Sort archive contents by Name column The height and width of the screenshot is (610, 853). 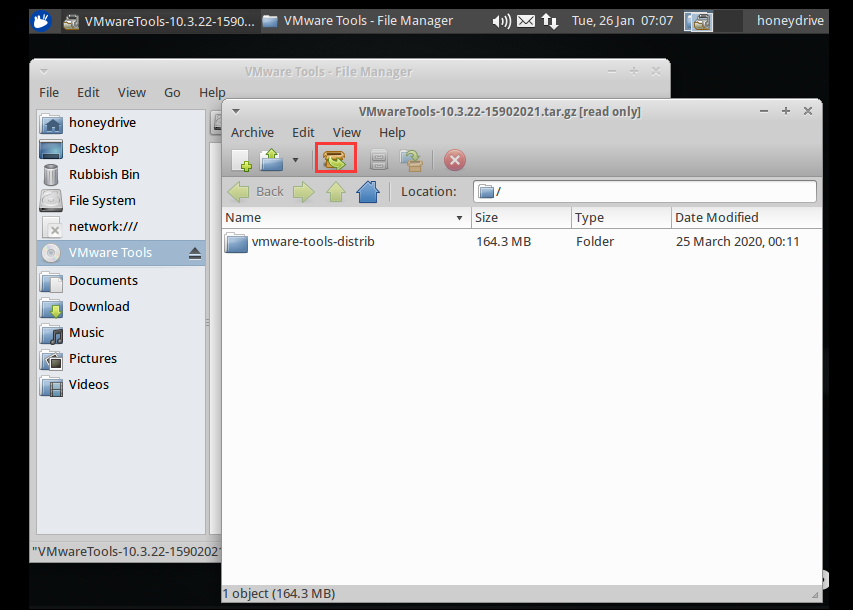[347, 218]
